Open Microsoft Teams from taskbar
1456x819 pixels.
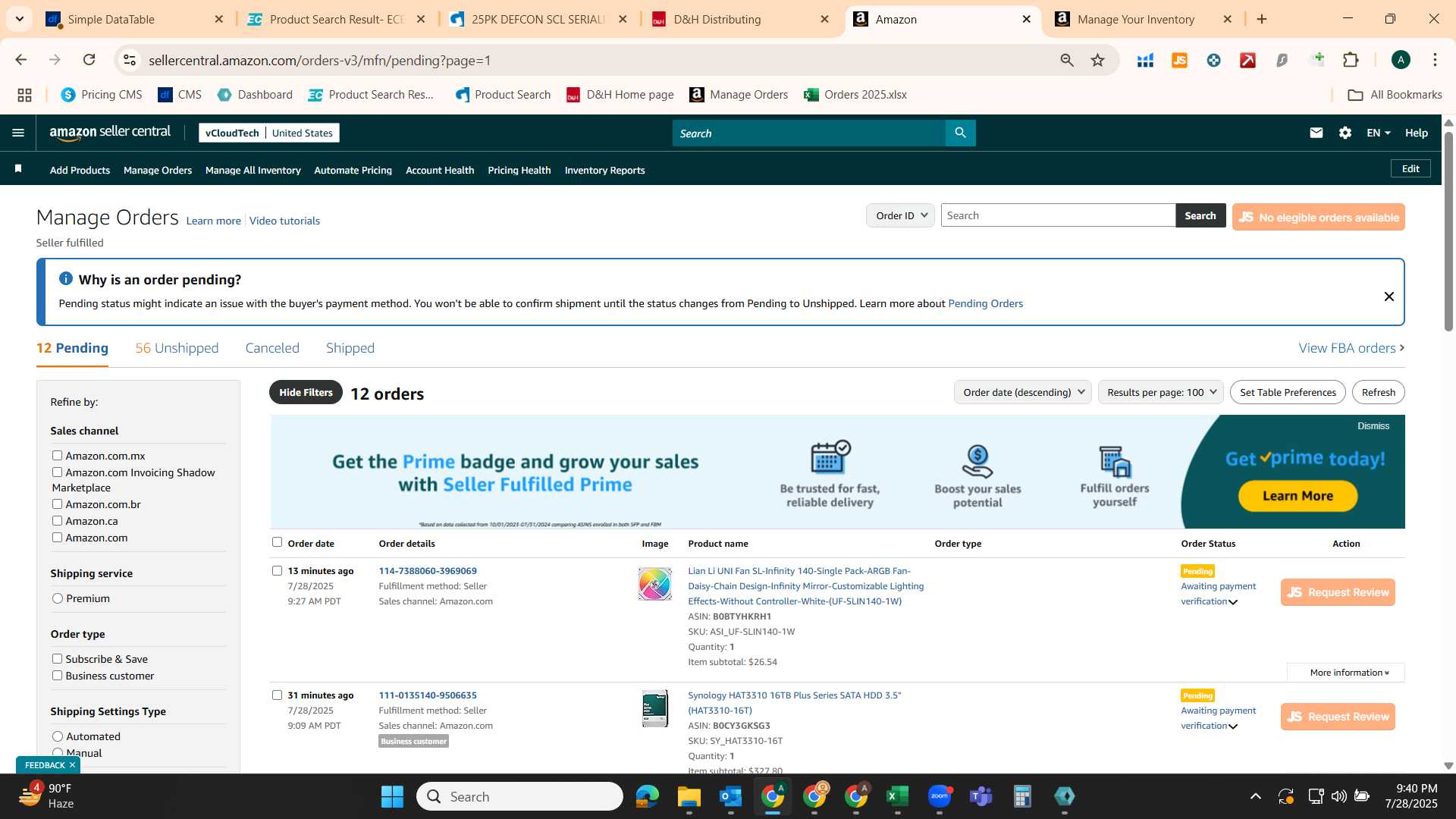[x=981, y=796]
